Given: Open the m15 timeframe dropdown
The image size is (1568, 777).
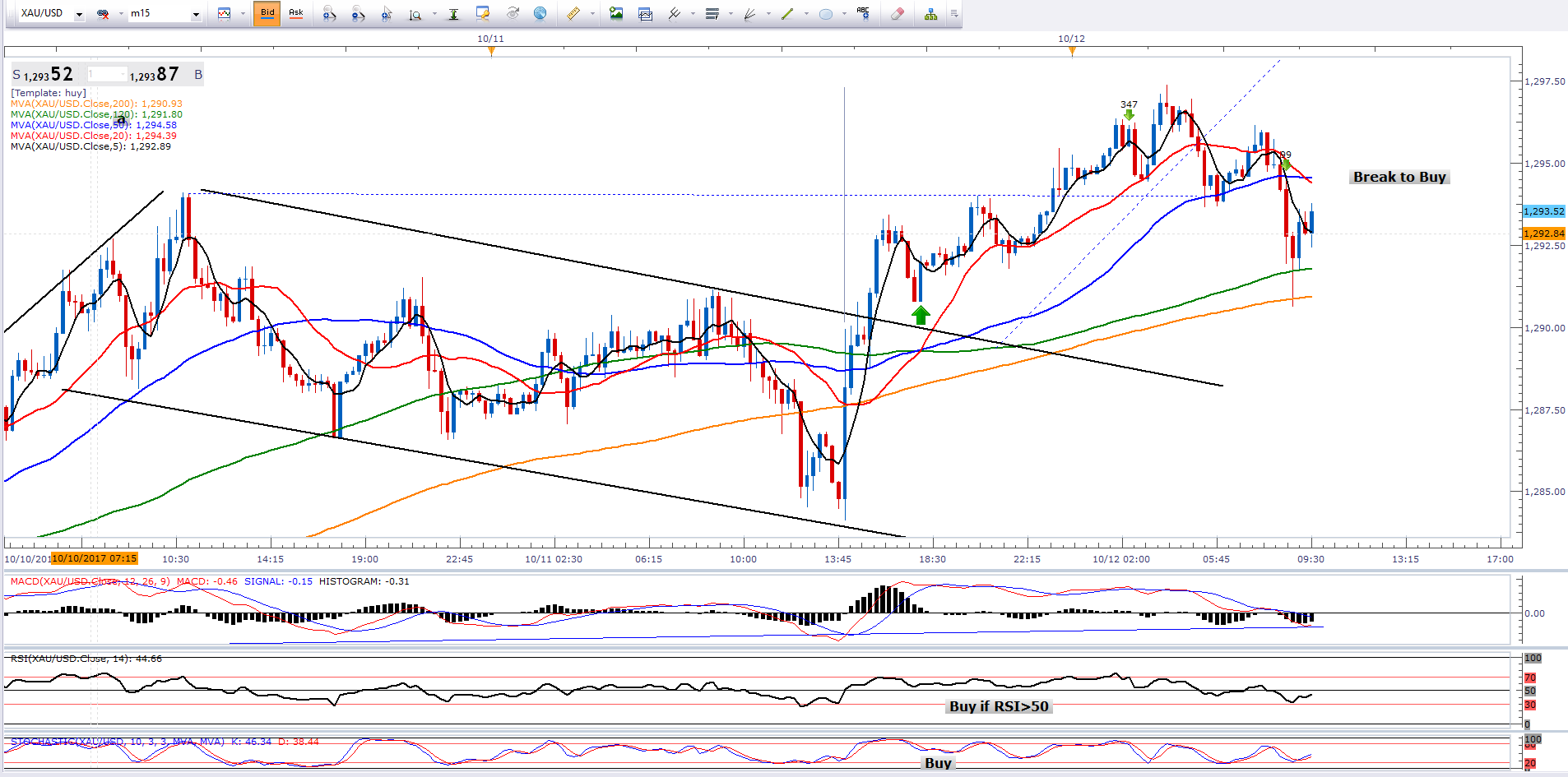Looking at the screenshot, I should click(196, 14).
